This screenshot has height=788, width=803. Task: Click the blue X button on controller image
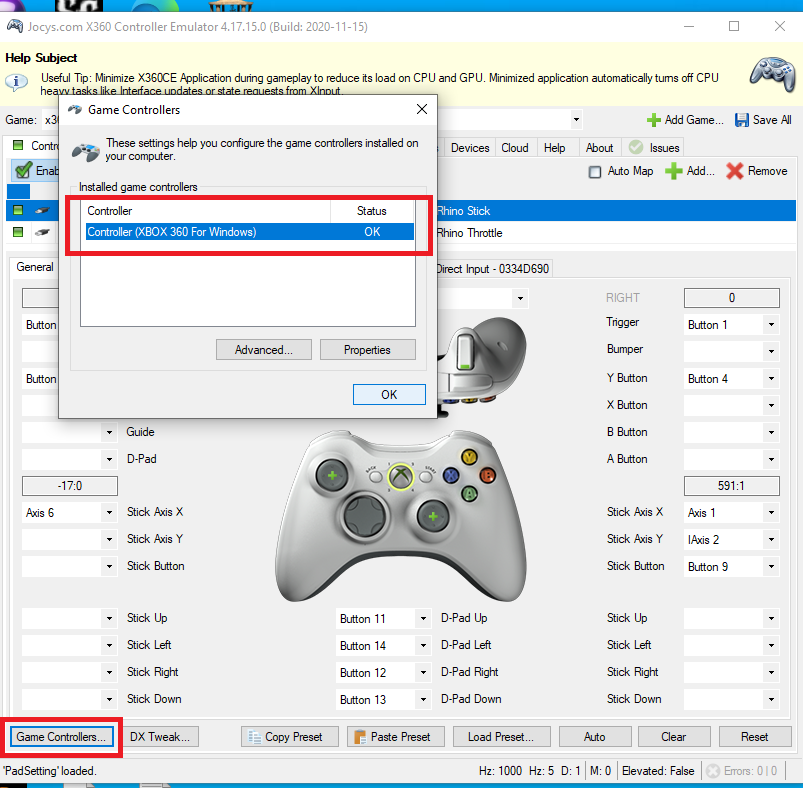coord(451,476)
